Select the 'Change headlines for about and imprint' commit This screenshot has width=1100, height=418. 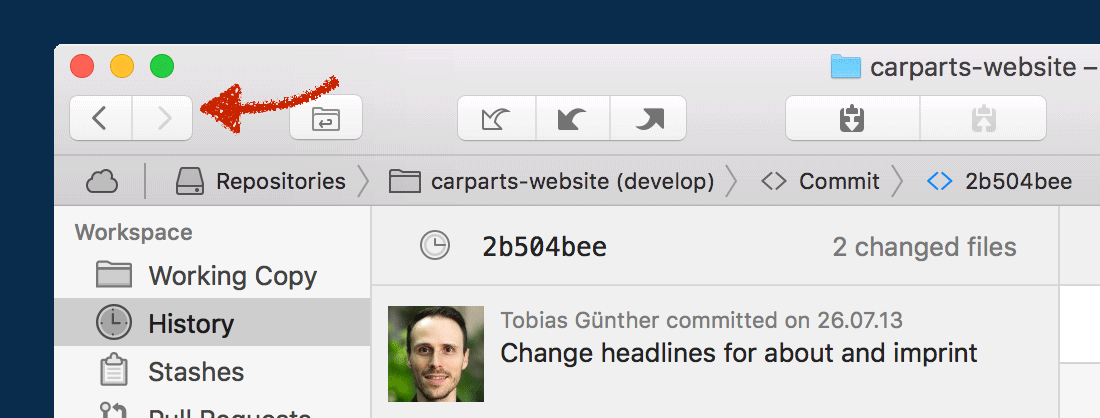pos(738,352)
